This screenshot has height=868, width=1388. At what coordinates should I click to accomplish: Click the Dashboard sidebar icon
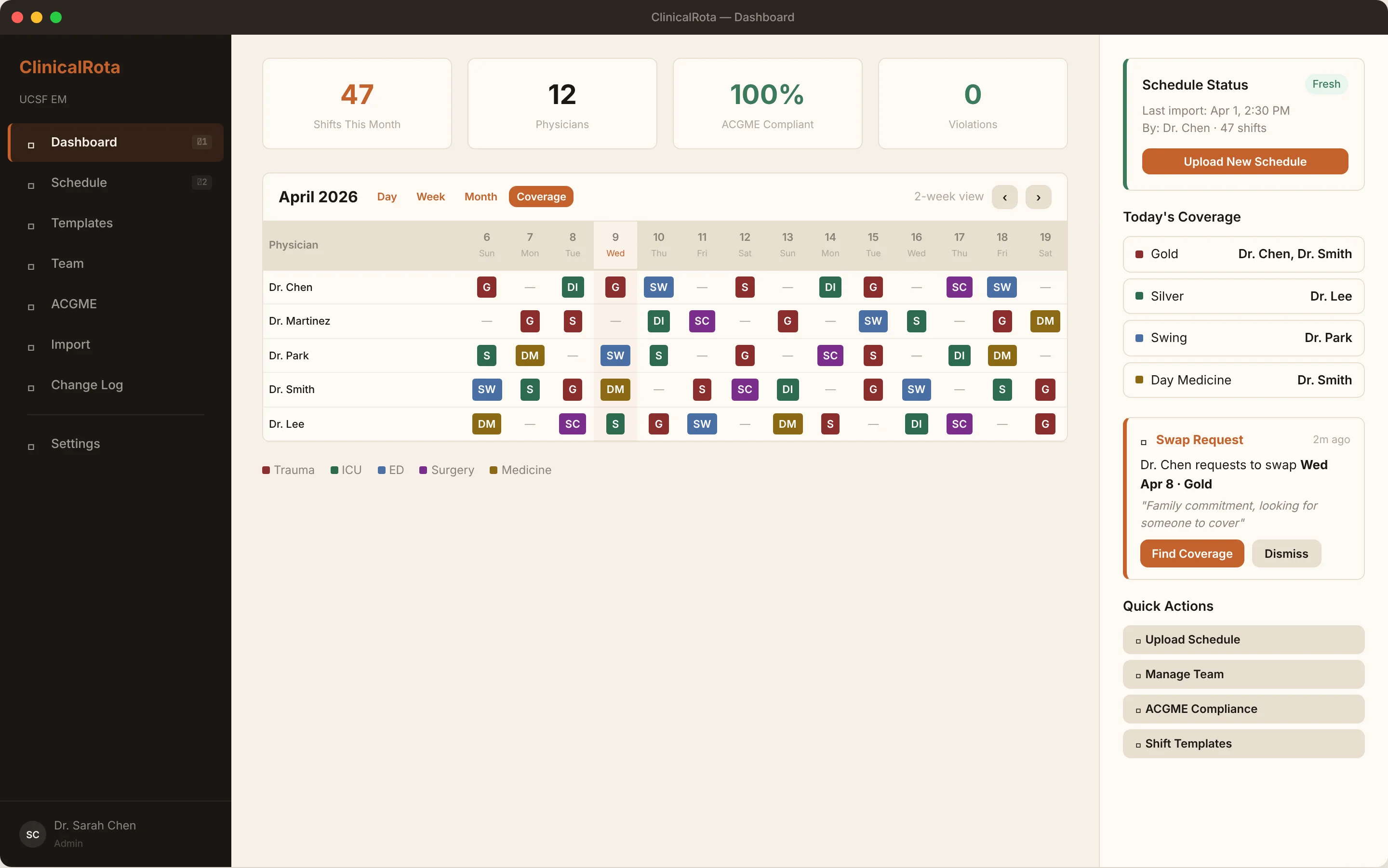point(31,145)
